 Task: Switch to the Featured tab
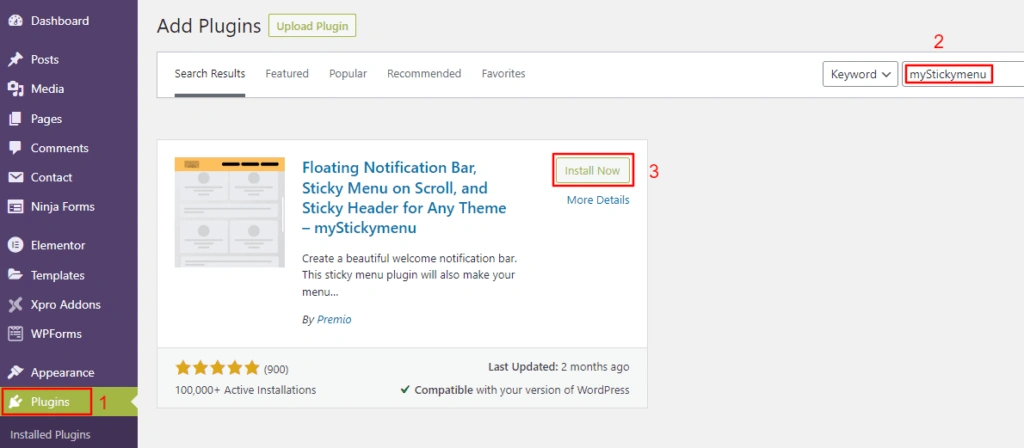(287, 74)
